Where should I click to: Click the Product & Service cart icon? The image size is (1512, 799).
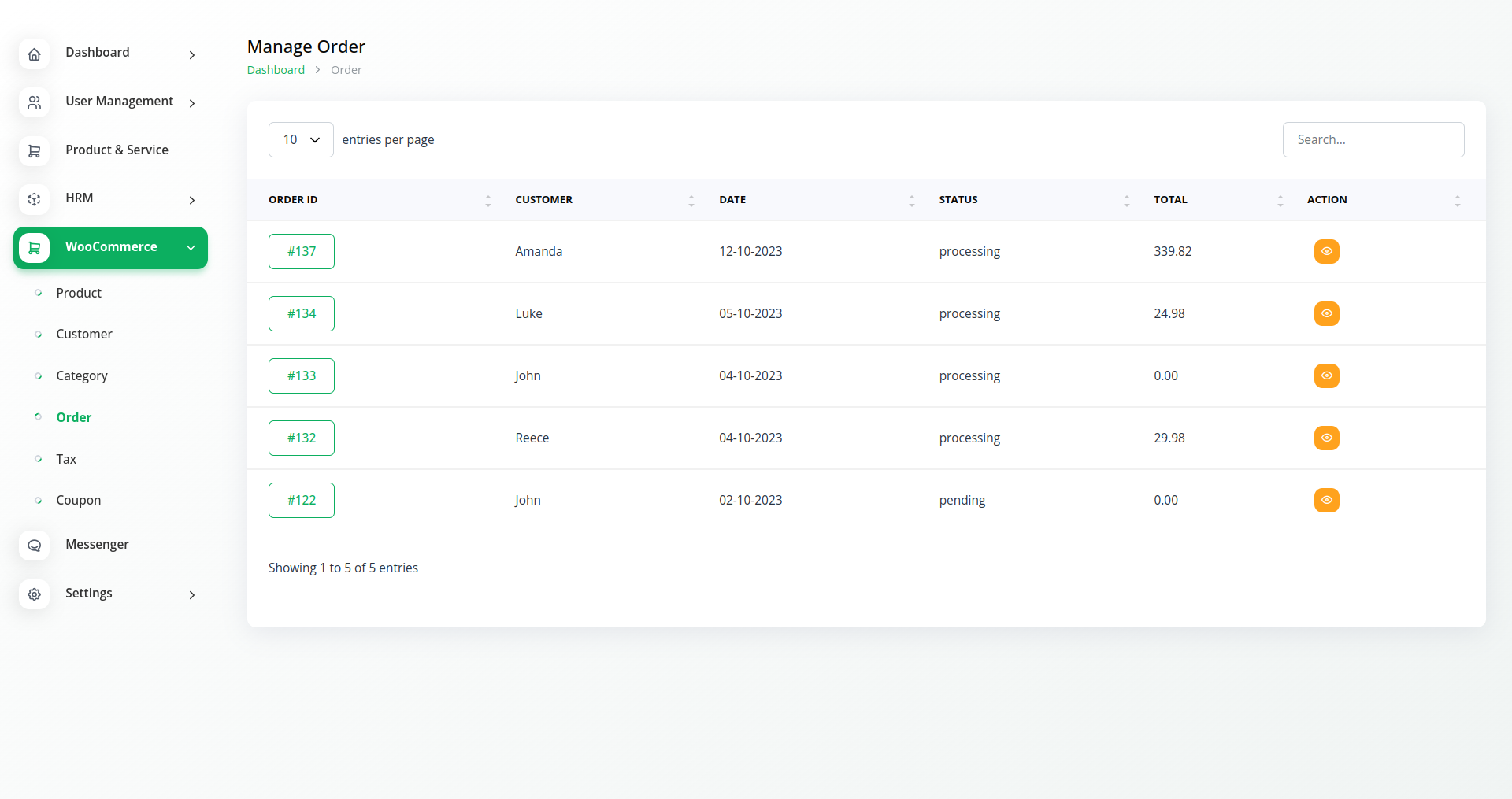(x=34, y=151)
